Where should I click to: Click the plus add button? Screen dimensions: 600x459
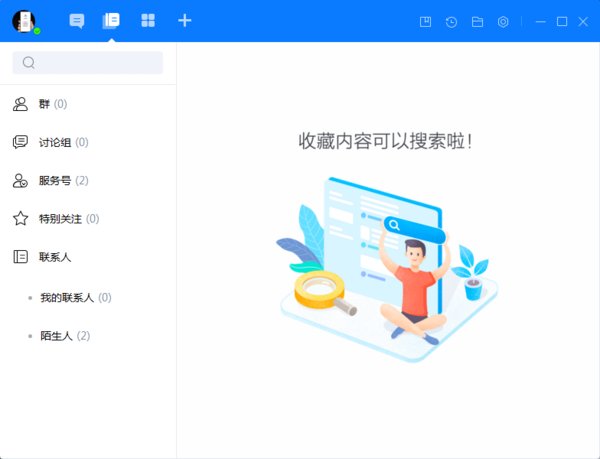coord(184,21)
